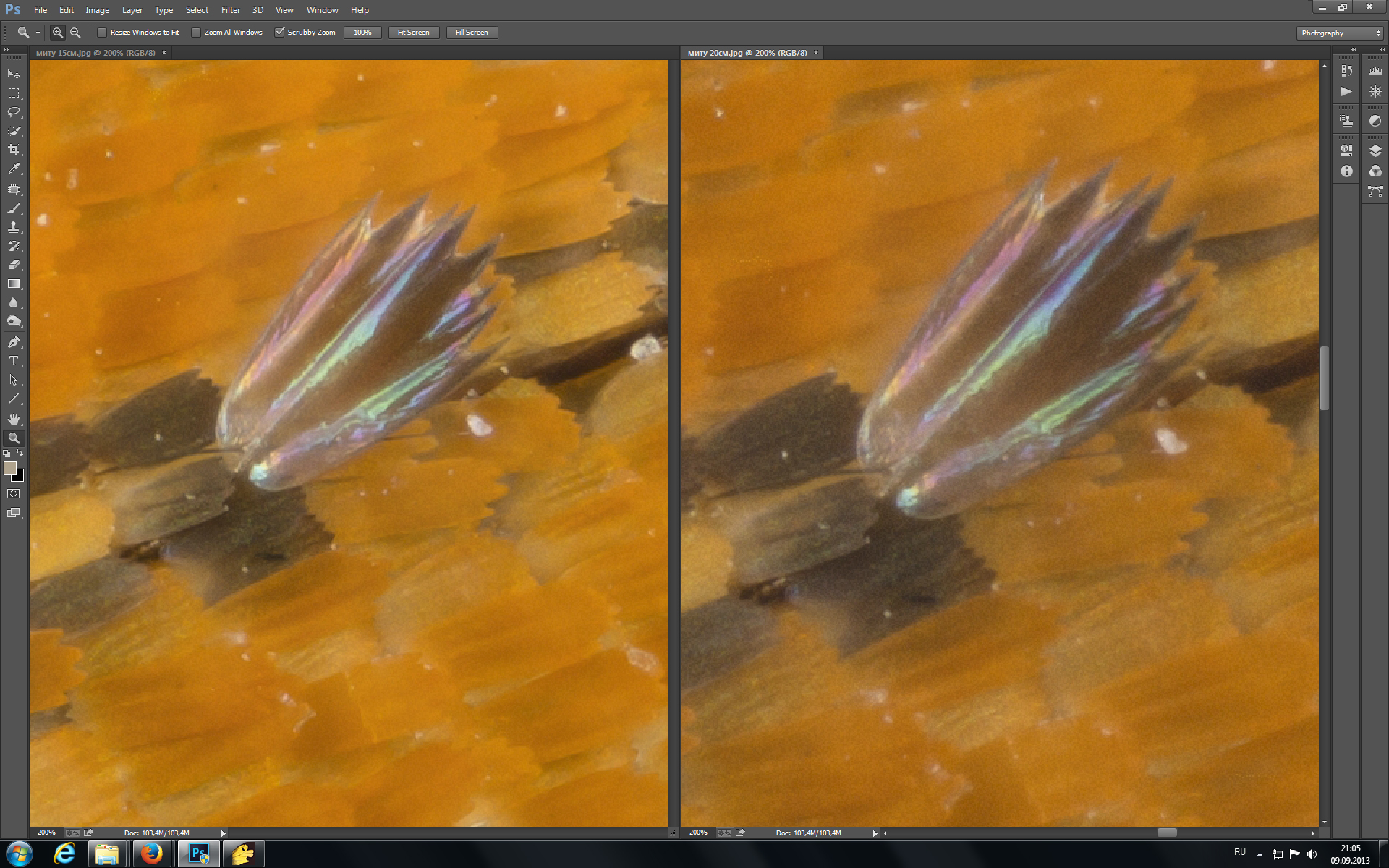Expand left document status info arrow
This screenshot has width=1389, height=868.
tap(223, 833)
